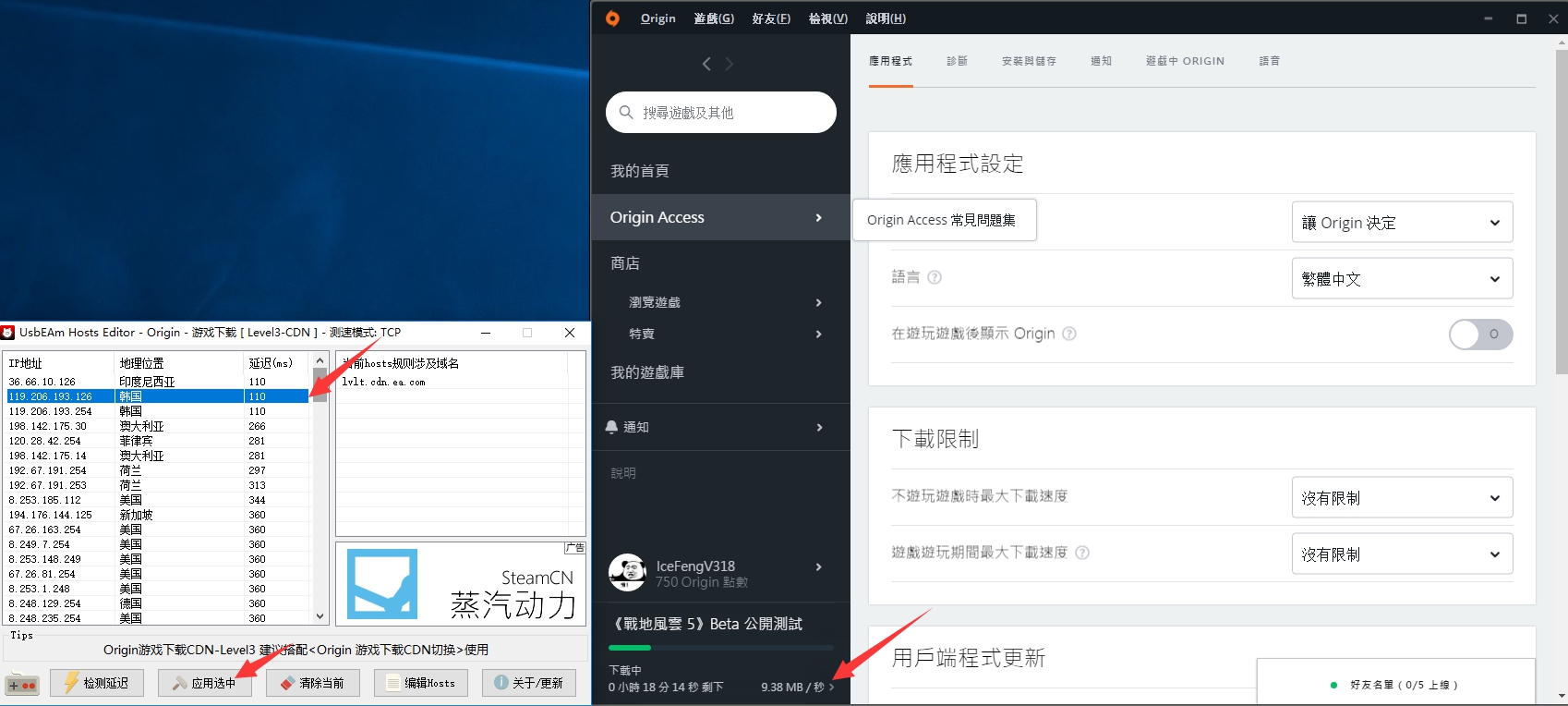This screenshot has width=1568, height=706.
Task: Expand the Origin Access sidebar item
Action: pos(818,217)
